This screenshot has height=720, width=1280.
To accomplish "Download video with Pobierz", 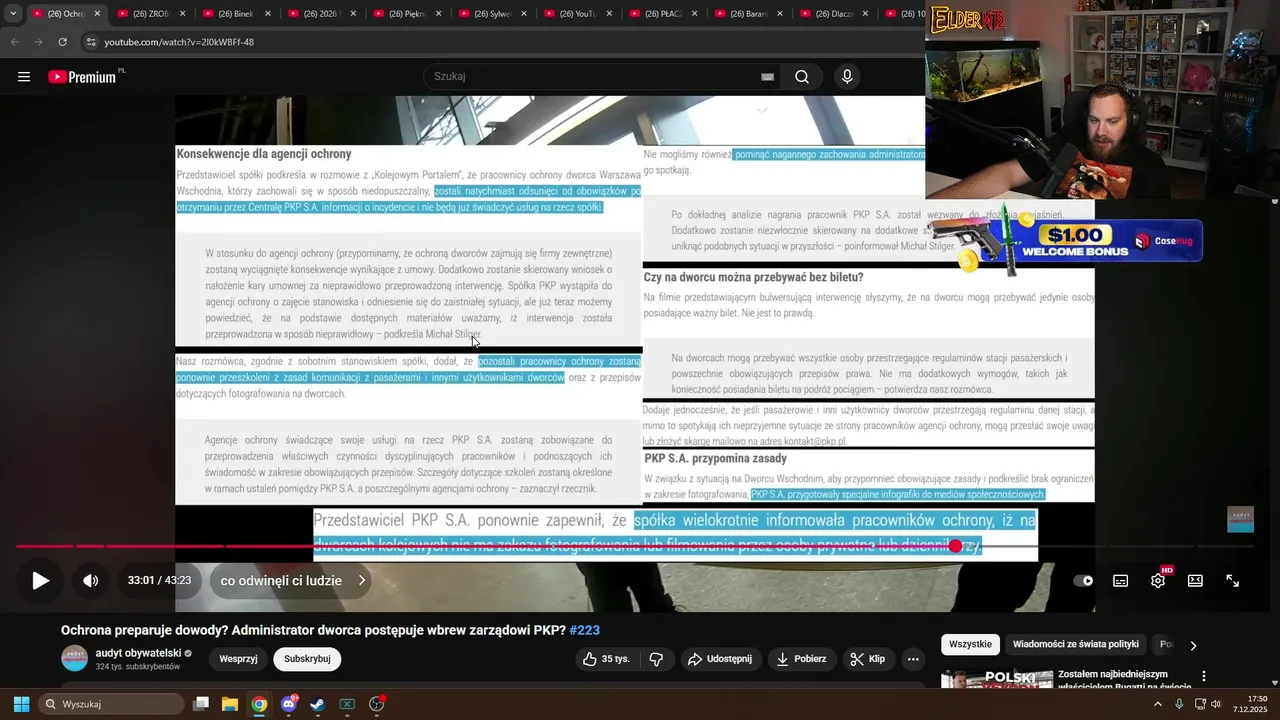I will click(x=802, y=659).
